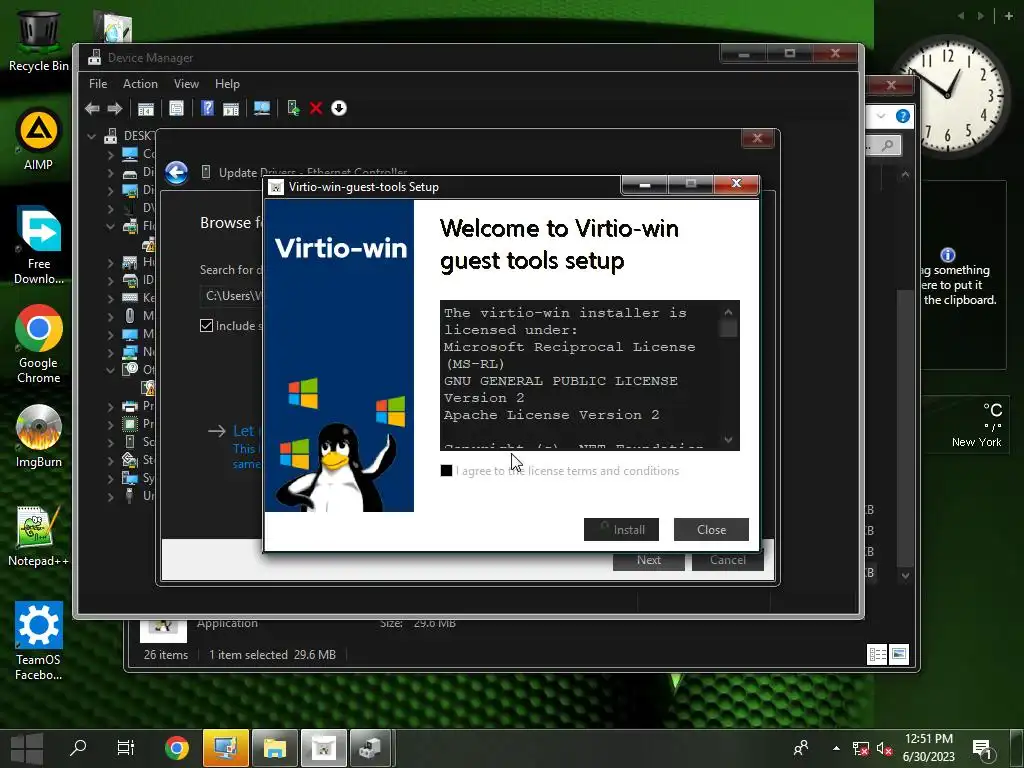Select the Free Download Manager desktop icon
This screenshot has width=1024, height=768.
pyautogui.click(x=38, y=246)
